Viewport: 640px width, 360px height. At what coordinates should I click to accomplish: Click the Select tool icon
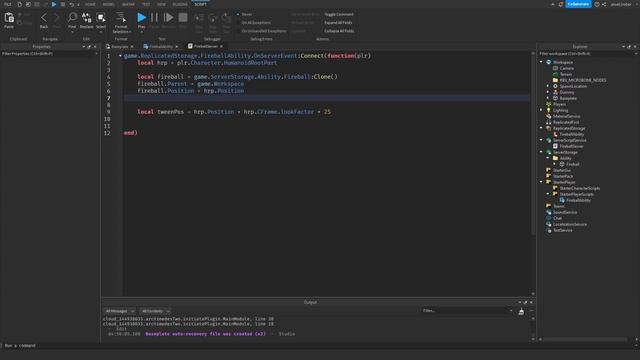(101, 17)
